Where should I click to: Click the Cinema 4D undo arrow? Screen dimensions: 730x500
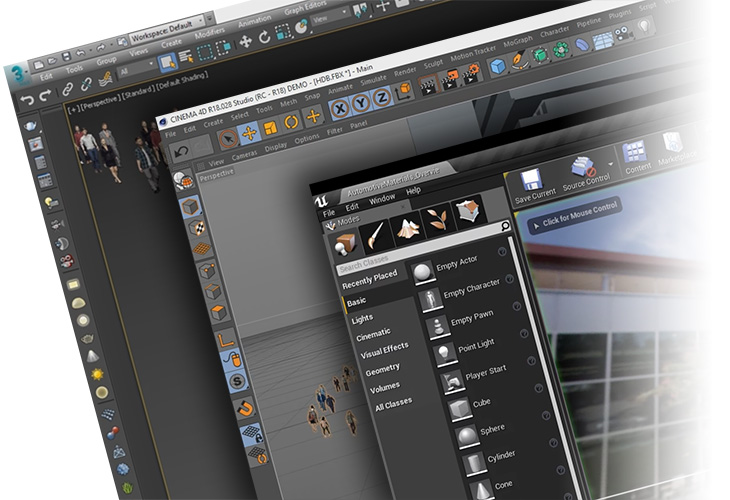tap(179, 152)
